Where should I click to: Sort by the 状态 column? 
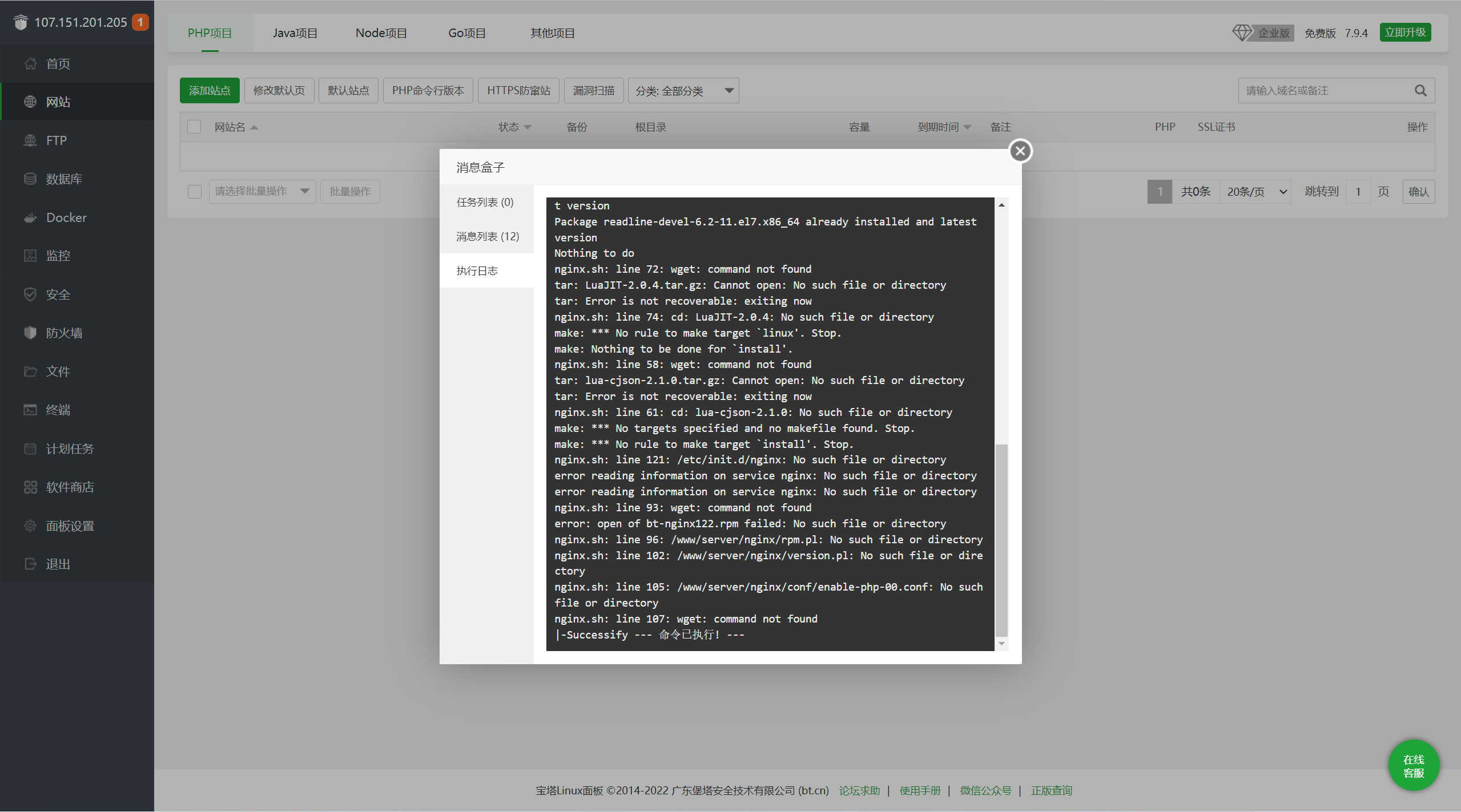pyautogui.click(x=514, y=127)
